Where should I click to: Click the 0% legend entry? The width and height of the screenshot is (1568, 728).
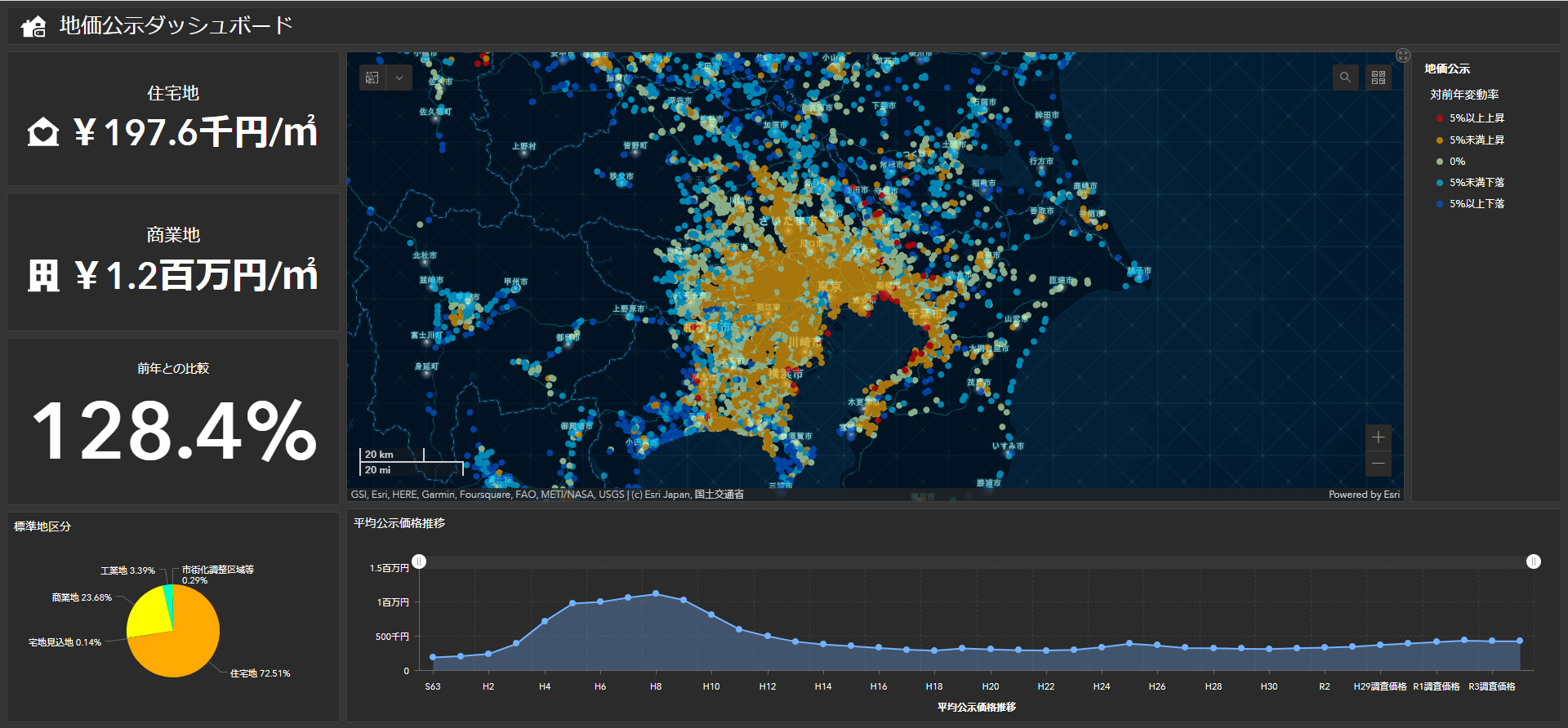(1457, 162)
